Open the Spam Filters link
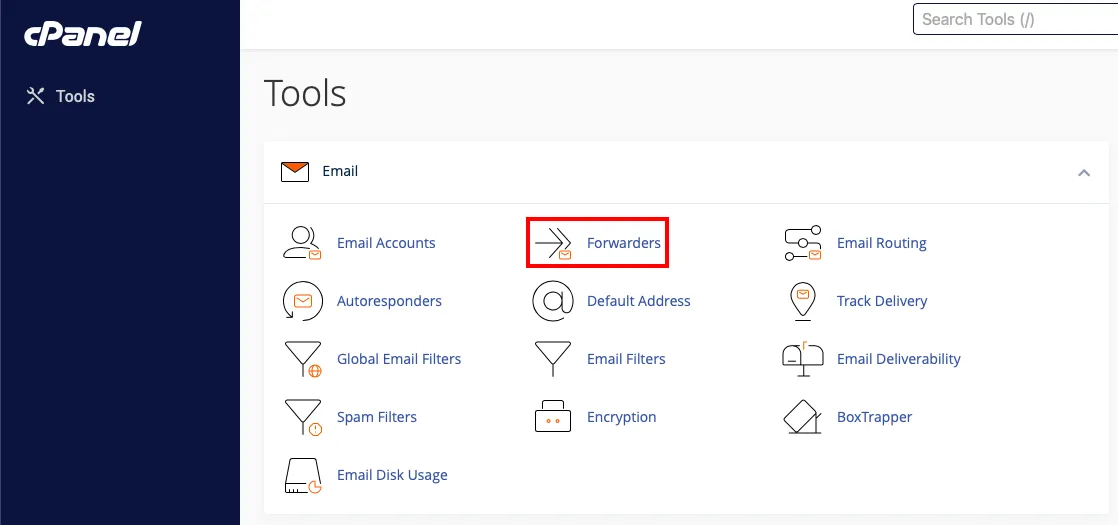Image resolution: width=1118 pixels, height=525 pixels. [x=377, y=417]
